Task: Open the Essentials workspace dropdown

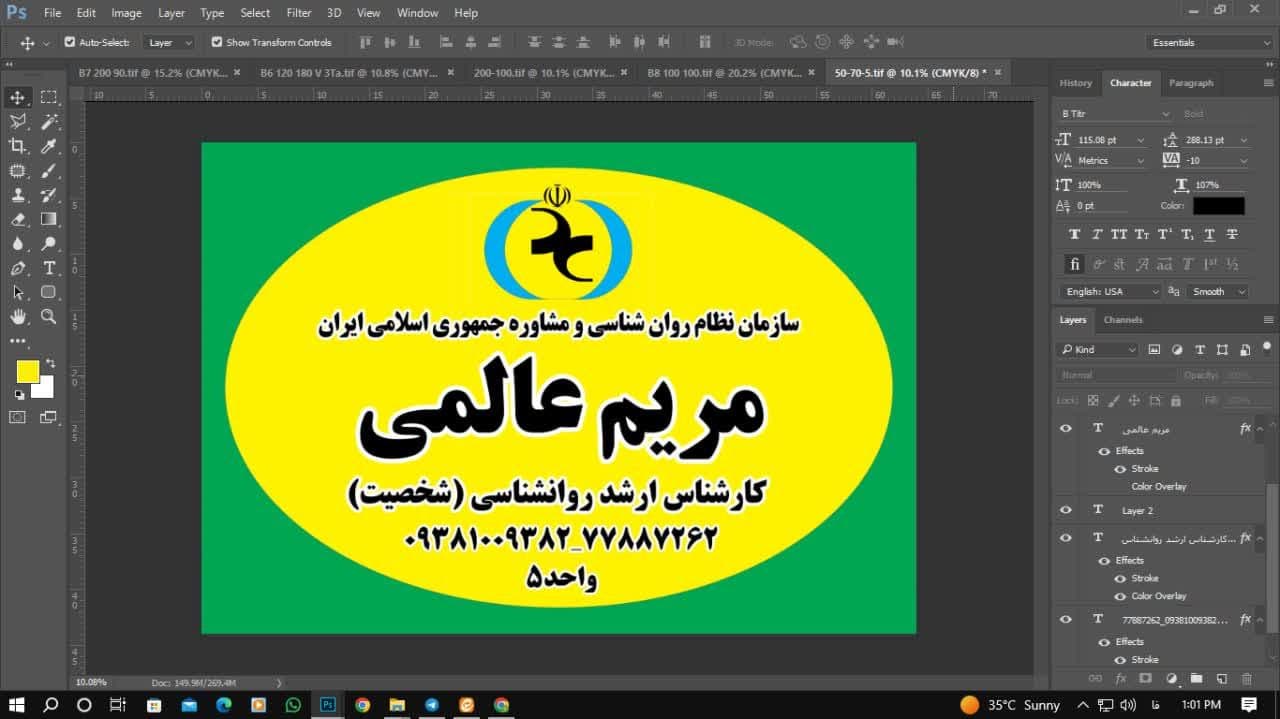Action: pos(1210,42)
